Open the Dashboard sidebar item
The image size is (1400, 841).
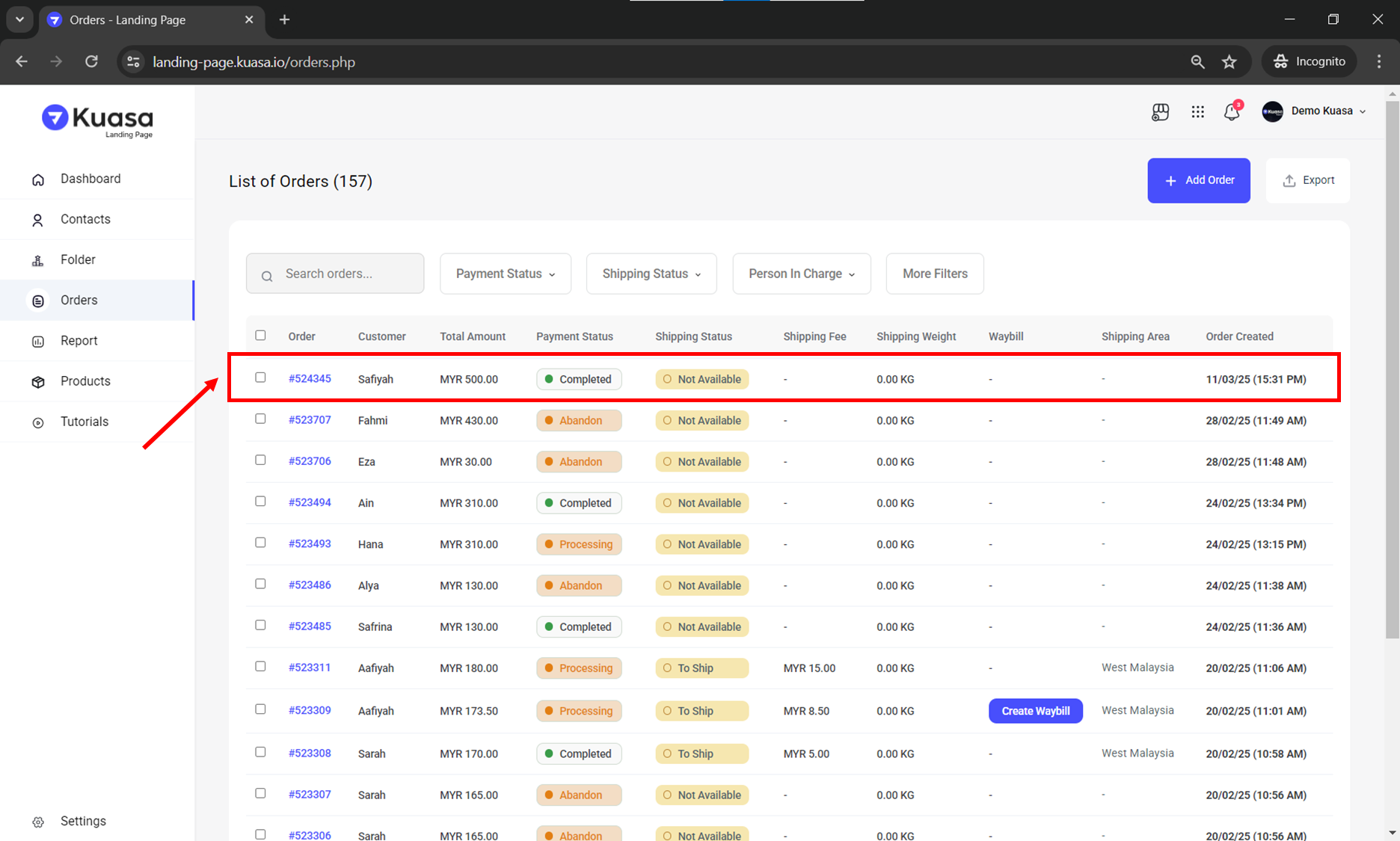click(x=90, y=179)
